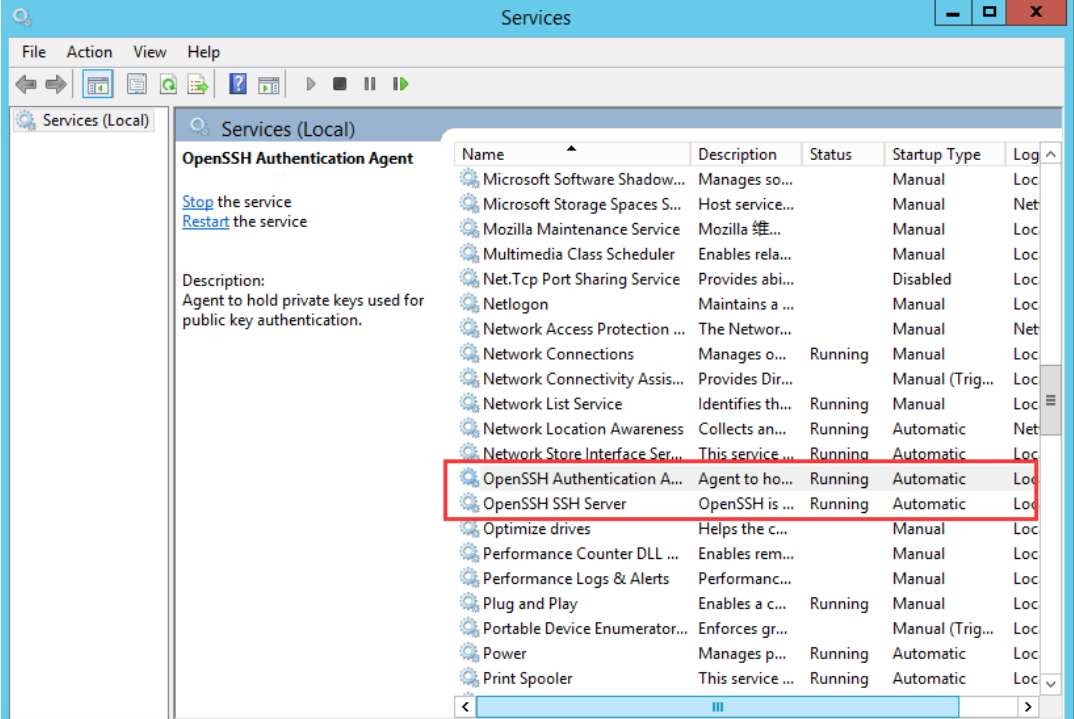Click gear icon of Performance Logs & Alerts
1074x719 pixels.
(x=469, y=579)
